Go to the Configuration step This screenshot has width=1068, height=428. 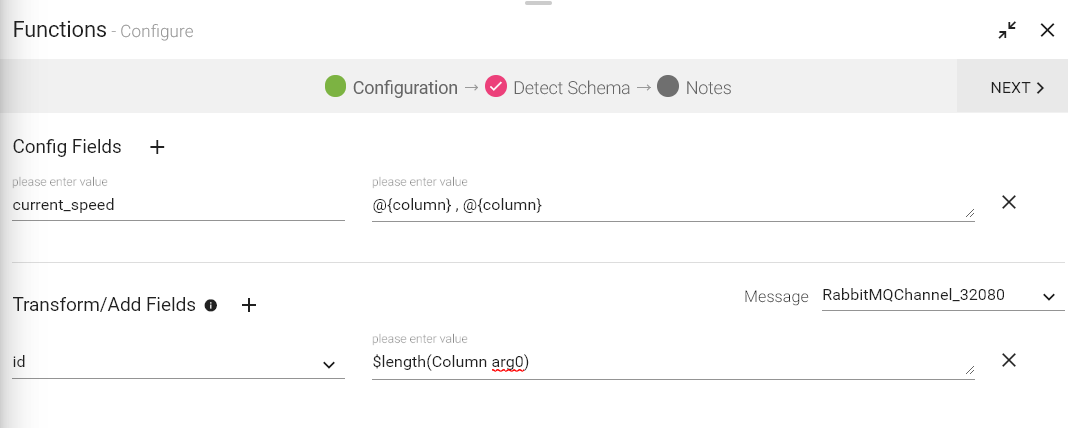point(405,88)
